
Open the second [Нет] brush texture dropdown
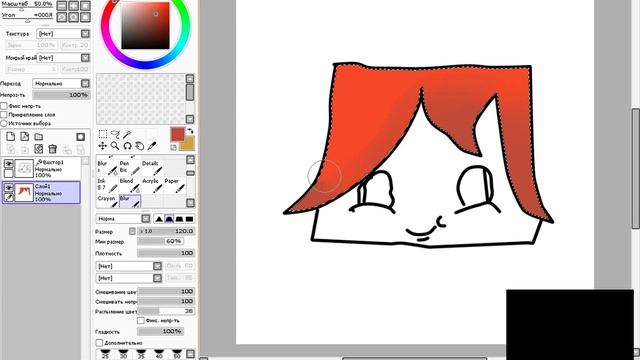click(129, 278)
